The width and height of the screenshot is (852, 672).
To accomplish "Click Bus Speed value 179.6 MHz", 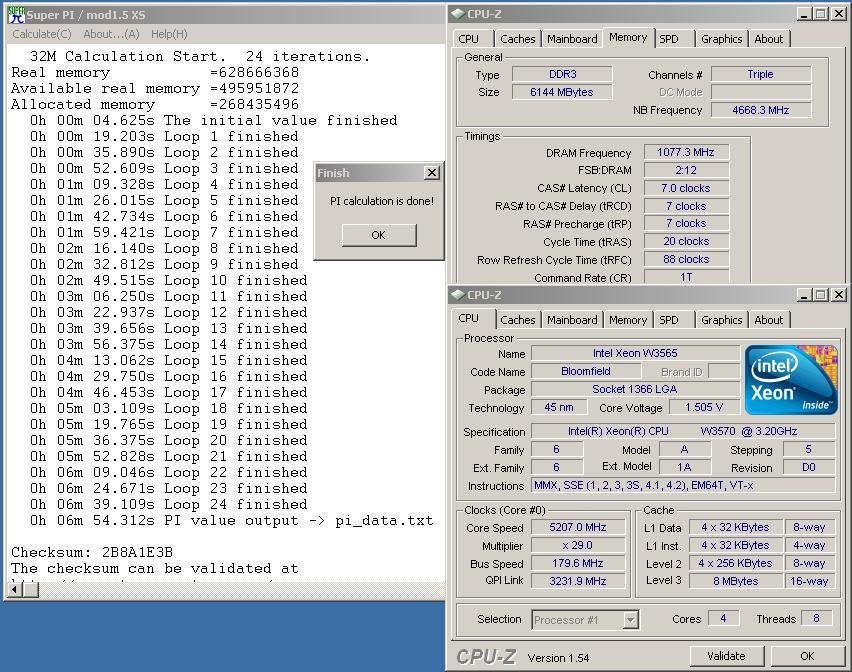I will 578,563.
